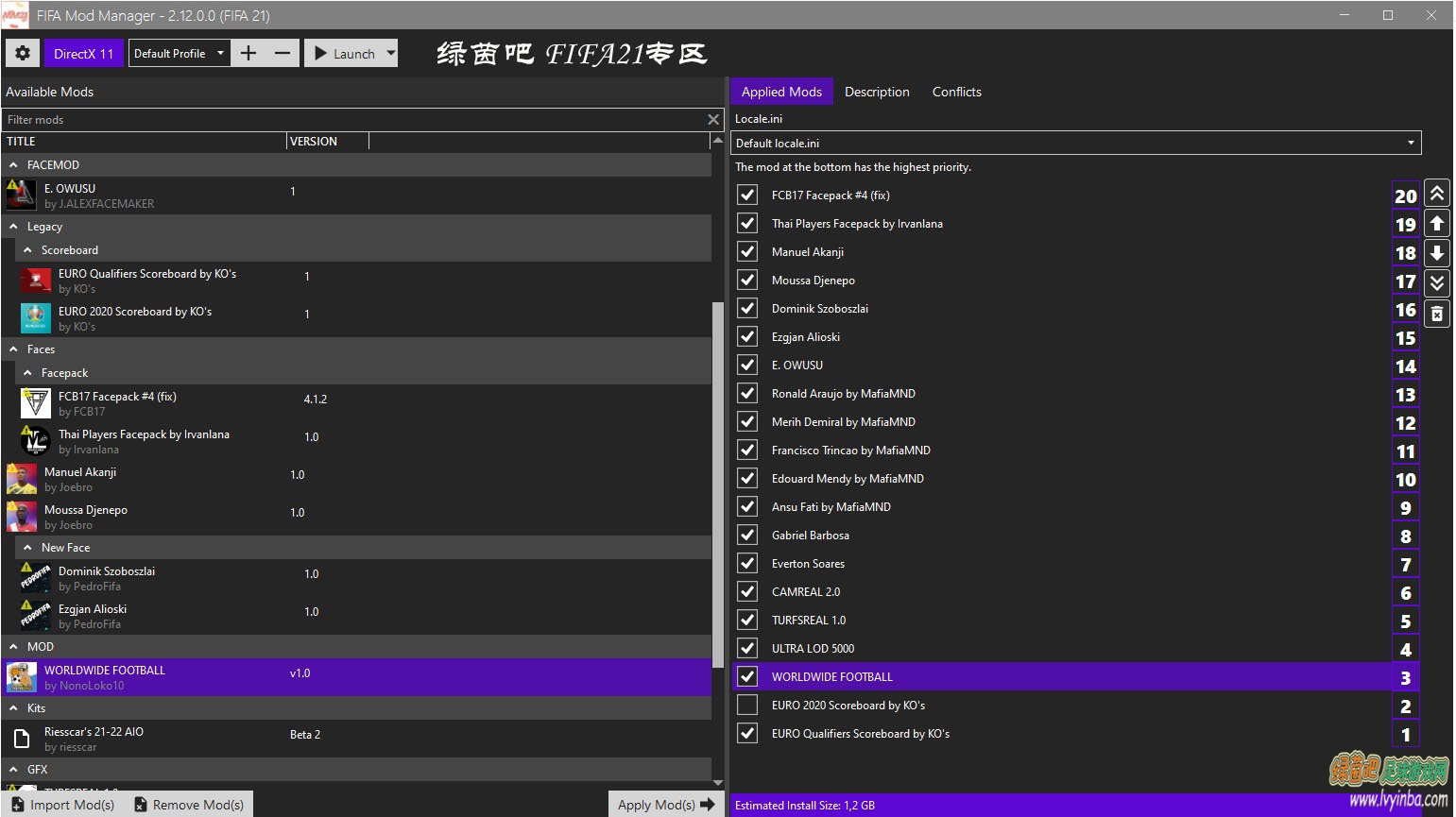Click EURO Qualifiers Scoreboard mod icon
Image resolution: width=1456 pixels, height=817 pixels.
[x=36, y=281]
